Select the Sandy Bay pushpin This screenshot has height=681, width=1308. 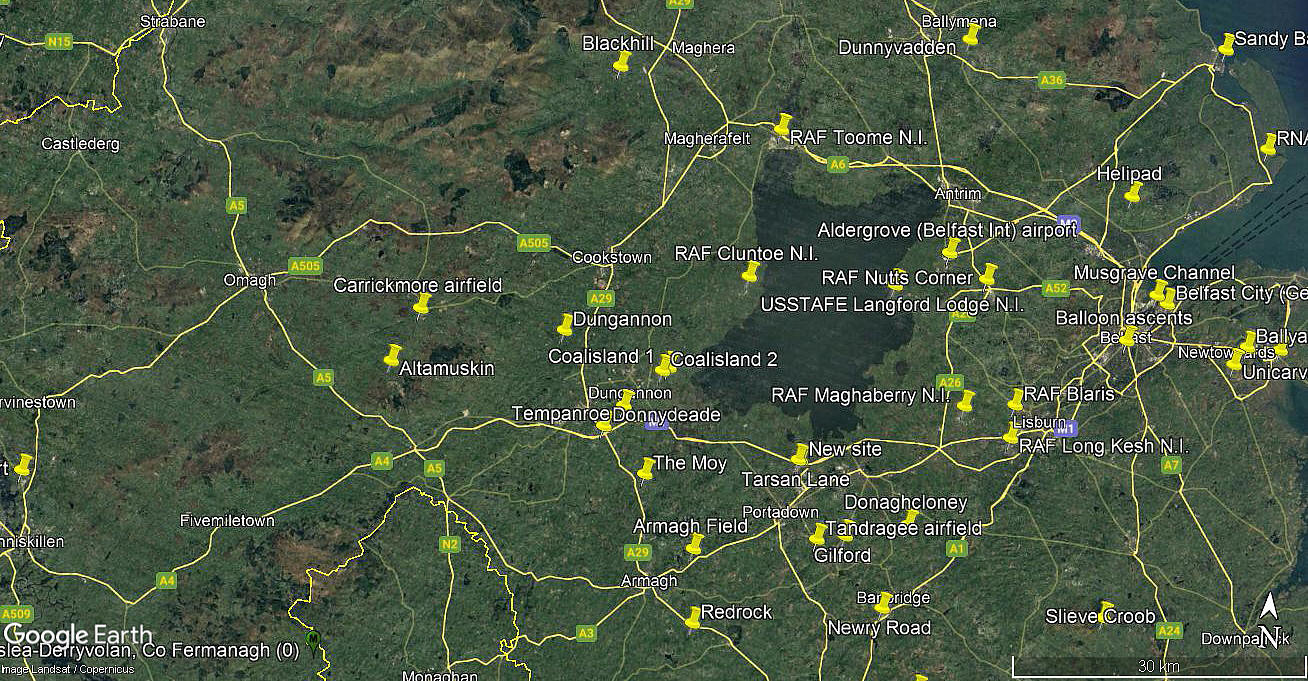[x=1227, y=45]
